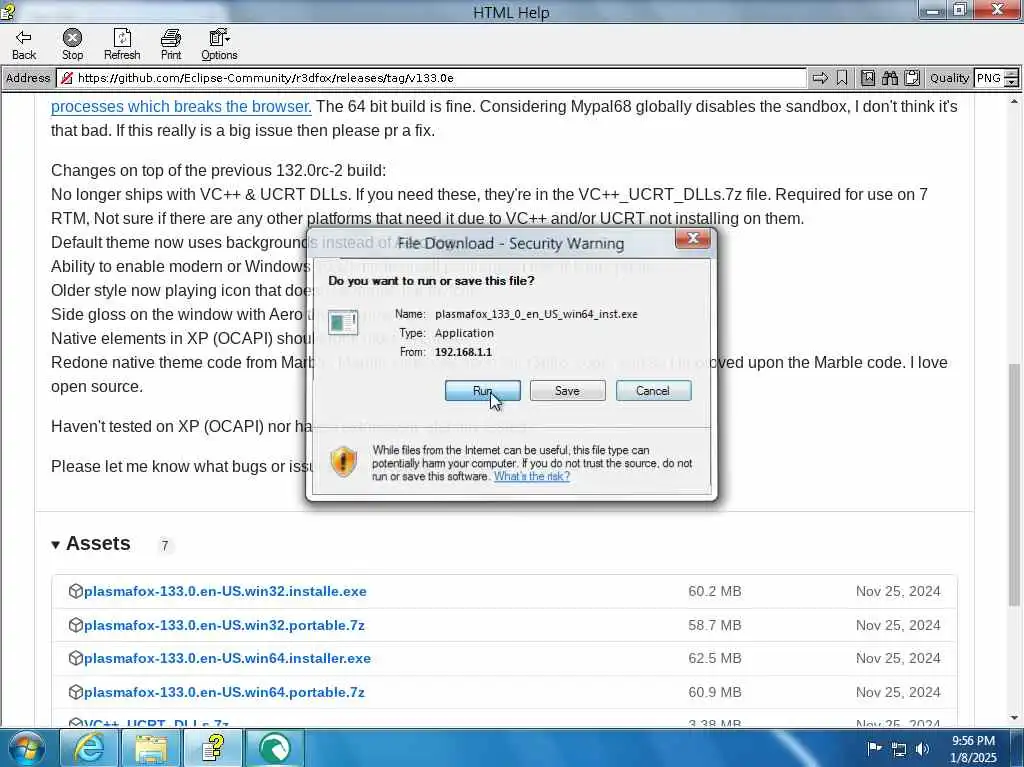Open find with the binoculars icon

[889, 78]
